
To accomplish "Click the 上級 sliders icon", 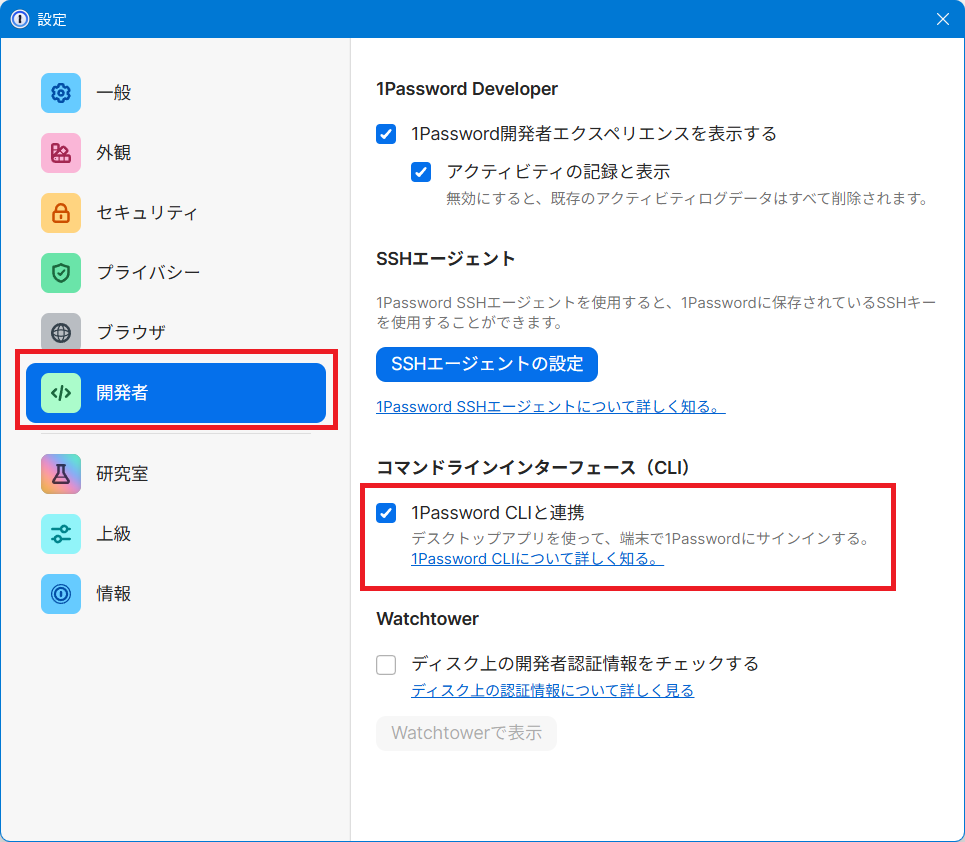I will [61, 534].
